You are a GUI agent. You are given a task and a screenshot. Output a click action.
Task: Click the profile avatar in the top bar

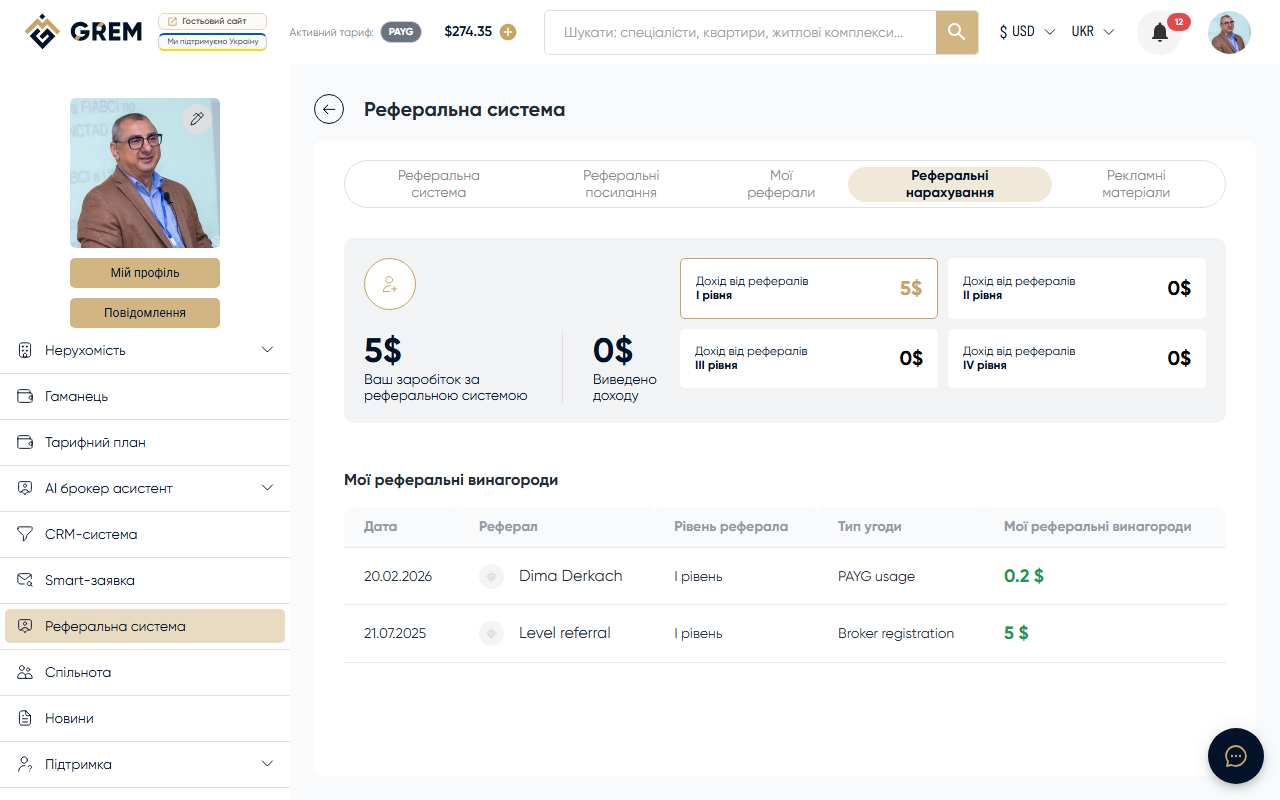point(1229,32)
